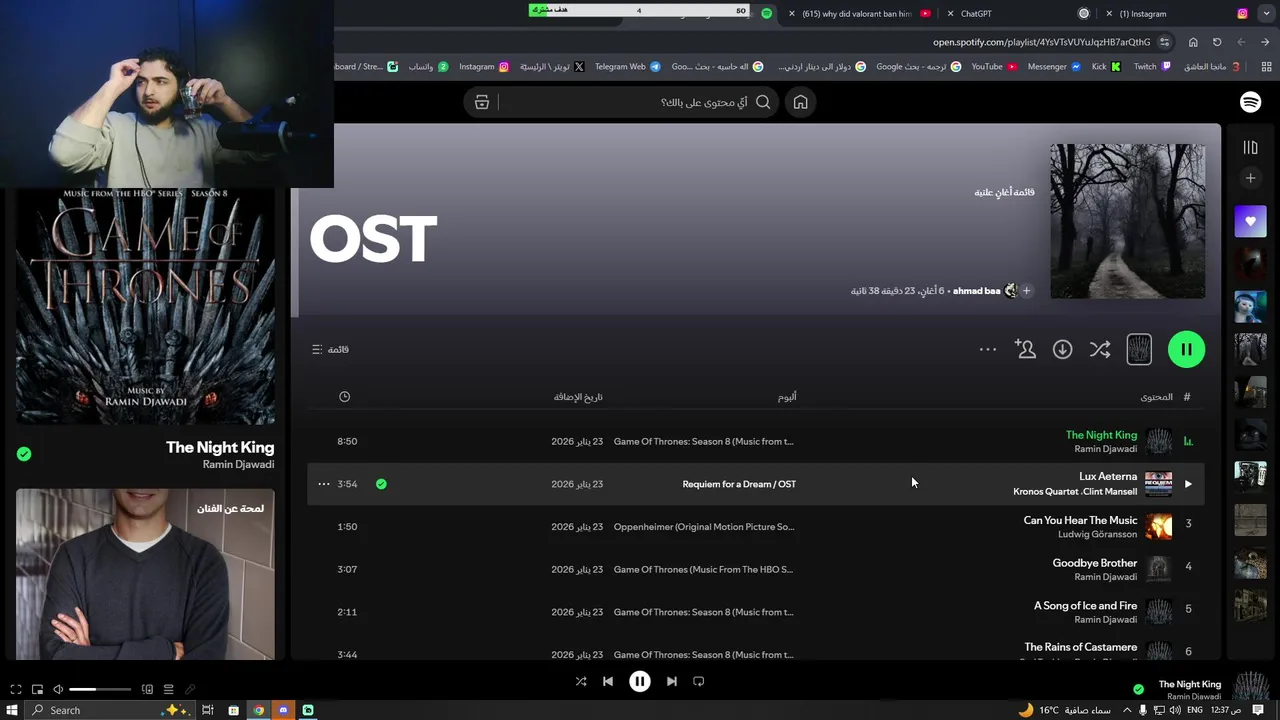Image resolution: width=1280 pixels, height=720 pixels.
Task: Toggle shuffle in bottom player bar
Action: click(x=581, y=681)
